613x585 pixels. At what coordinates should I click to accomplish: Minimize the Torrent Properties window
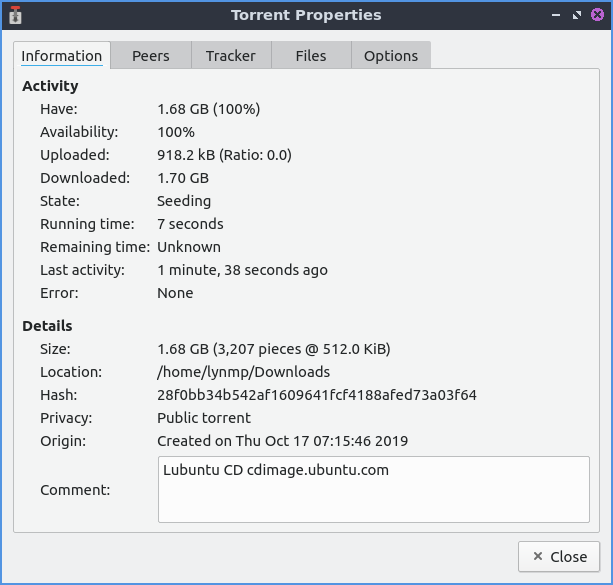click(x=556, y=15)
